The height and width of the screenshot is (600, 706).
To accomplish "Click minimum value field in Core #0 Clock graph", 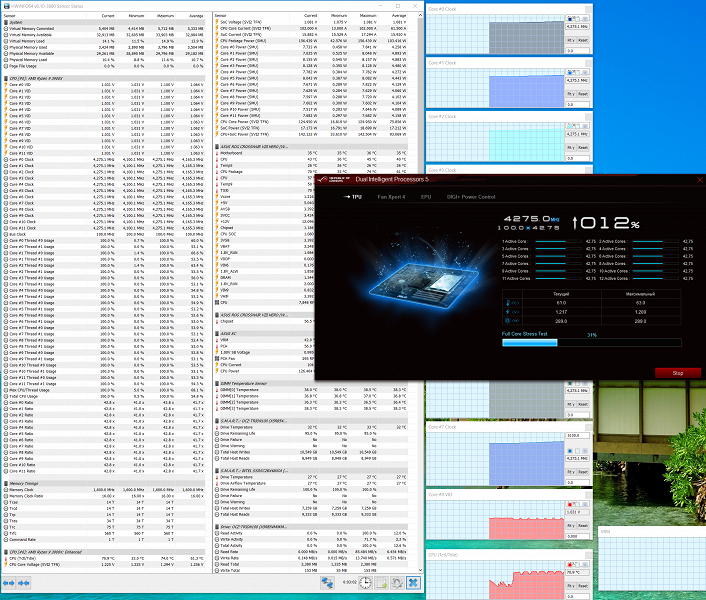I will tap(578, 50).
